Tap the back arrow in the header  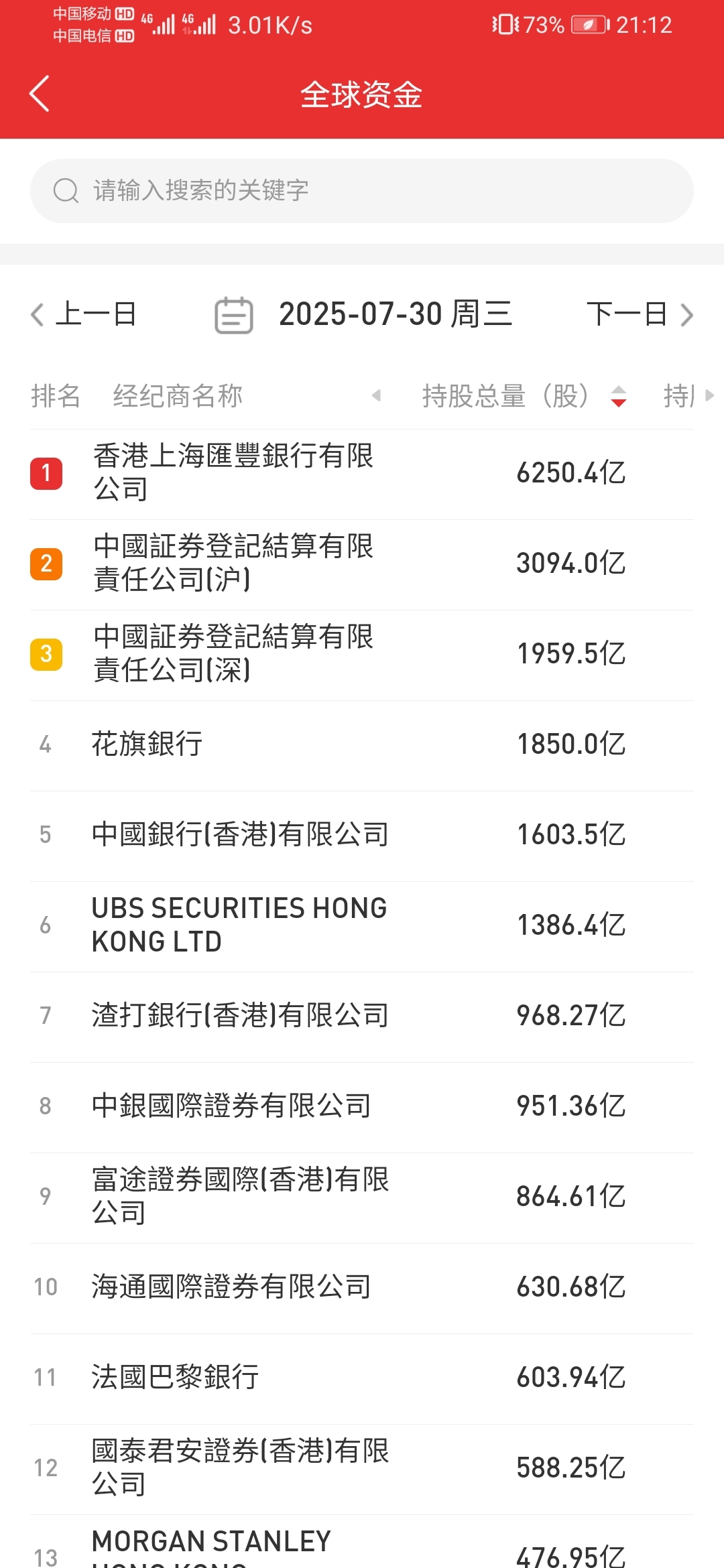pyautogui.click(x=40, y=94)
